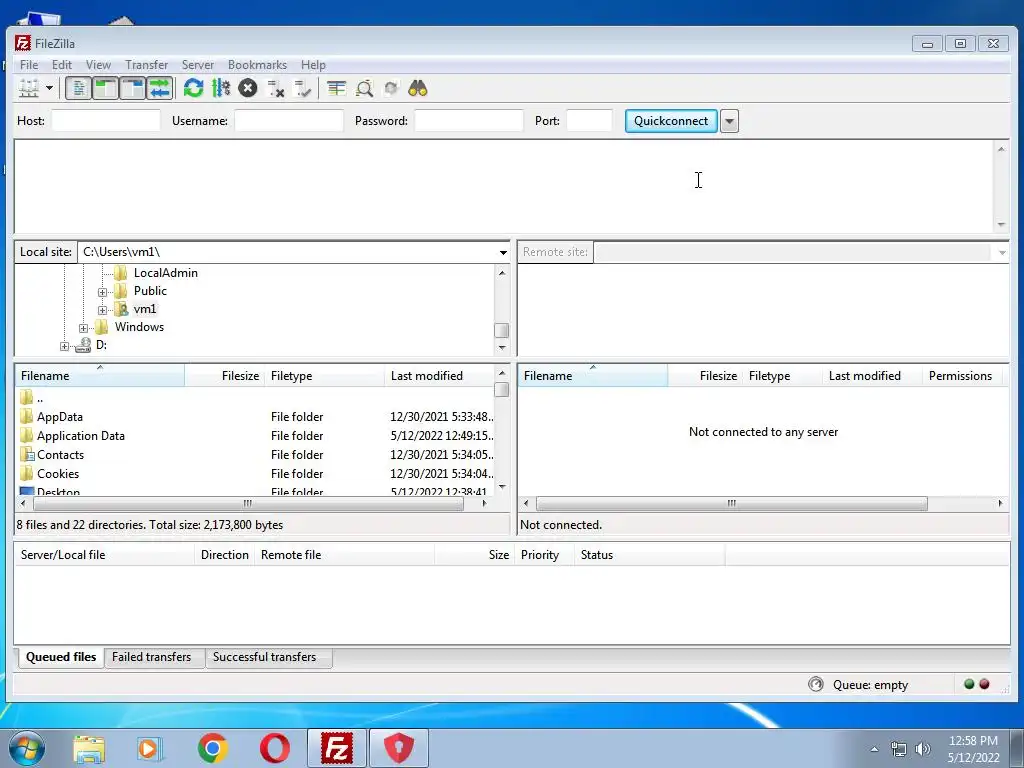
Task: Click the Username input field
Action: coord(289,121)
